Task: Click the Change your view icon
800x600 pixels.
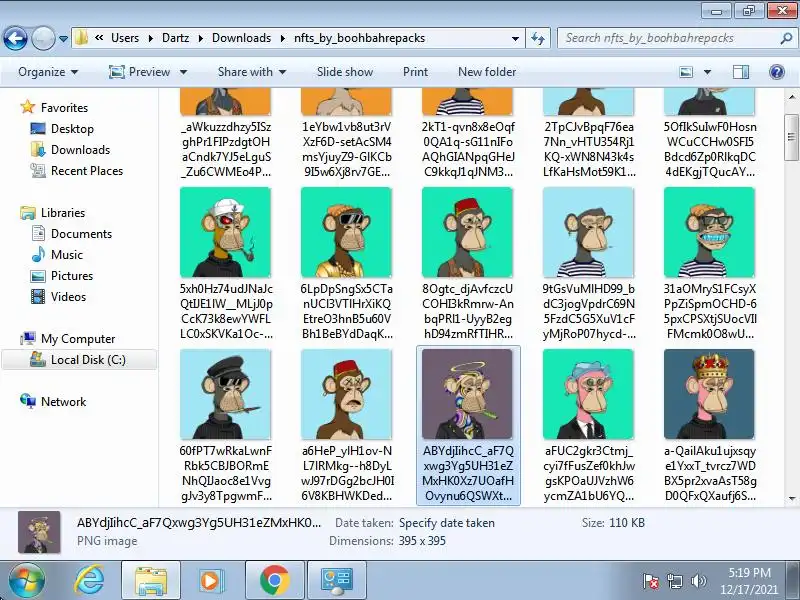Action: coord(686,72)
